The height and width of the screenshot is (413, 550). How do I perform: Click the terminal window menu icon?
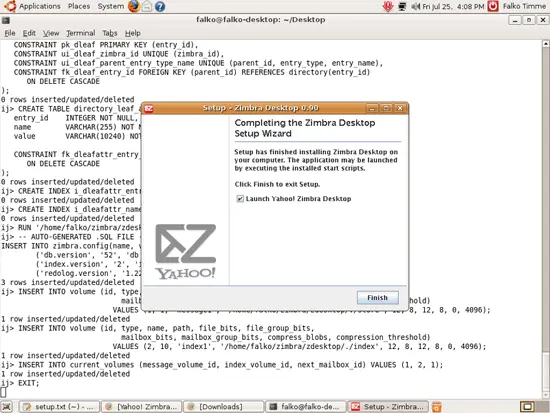point(6,20)
